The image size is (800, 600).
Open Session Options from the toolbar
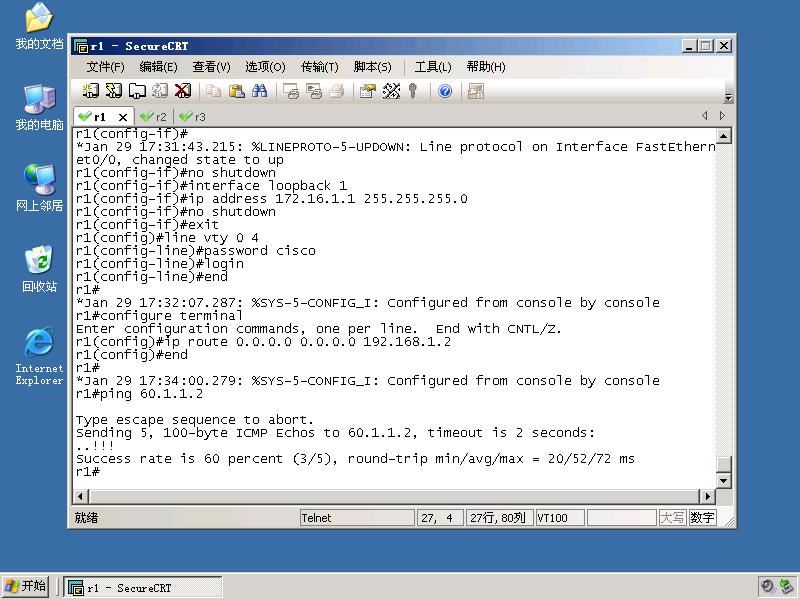click(367, 91)
